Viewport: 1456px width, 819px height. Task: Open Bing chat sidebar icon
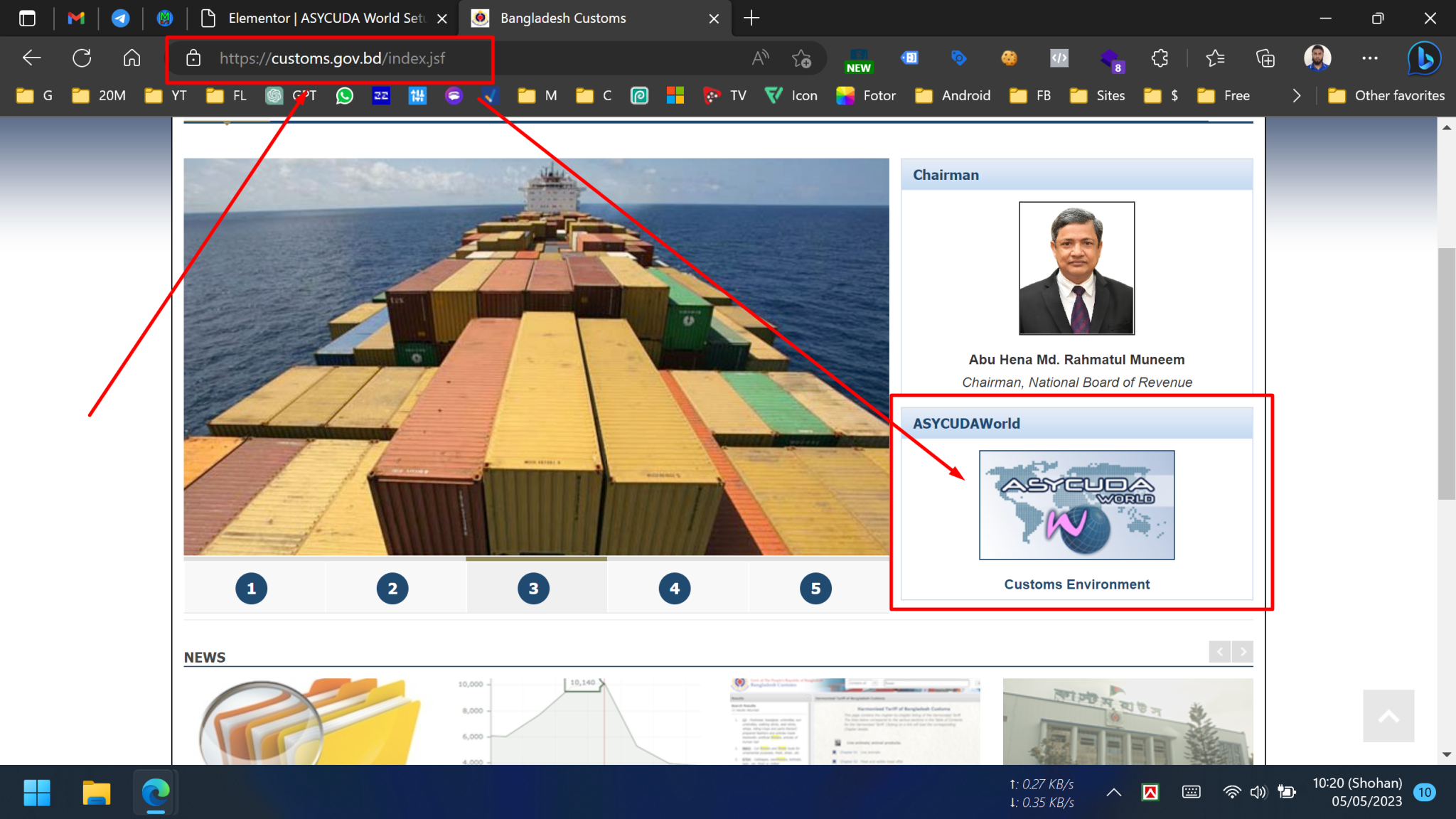[x=1424, y=58]
